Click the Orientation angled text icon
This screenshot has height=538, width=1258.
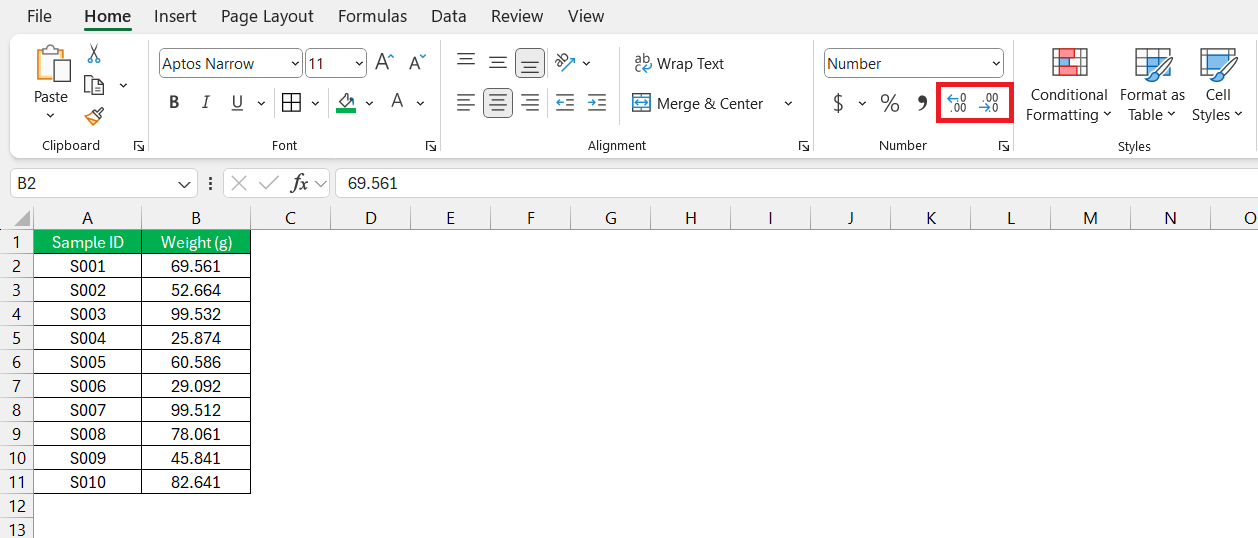pyautogui.click(x=565, y=62)
